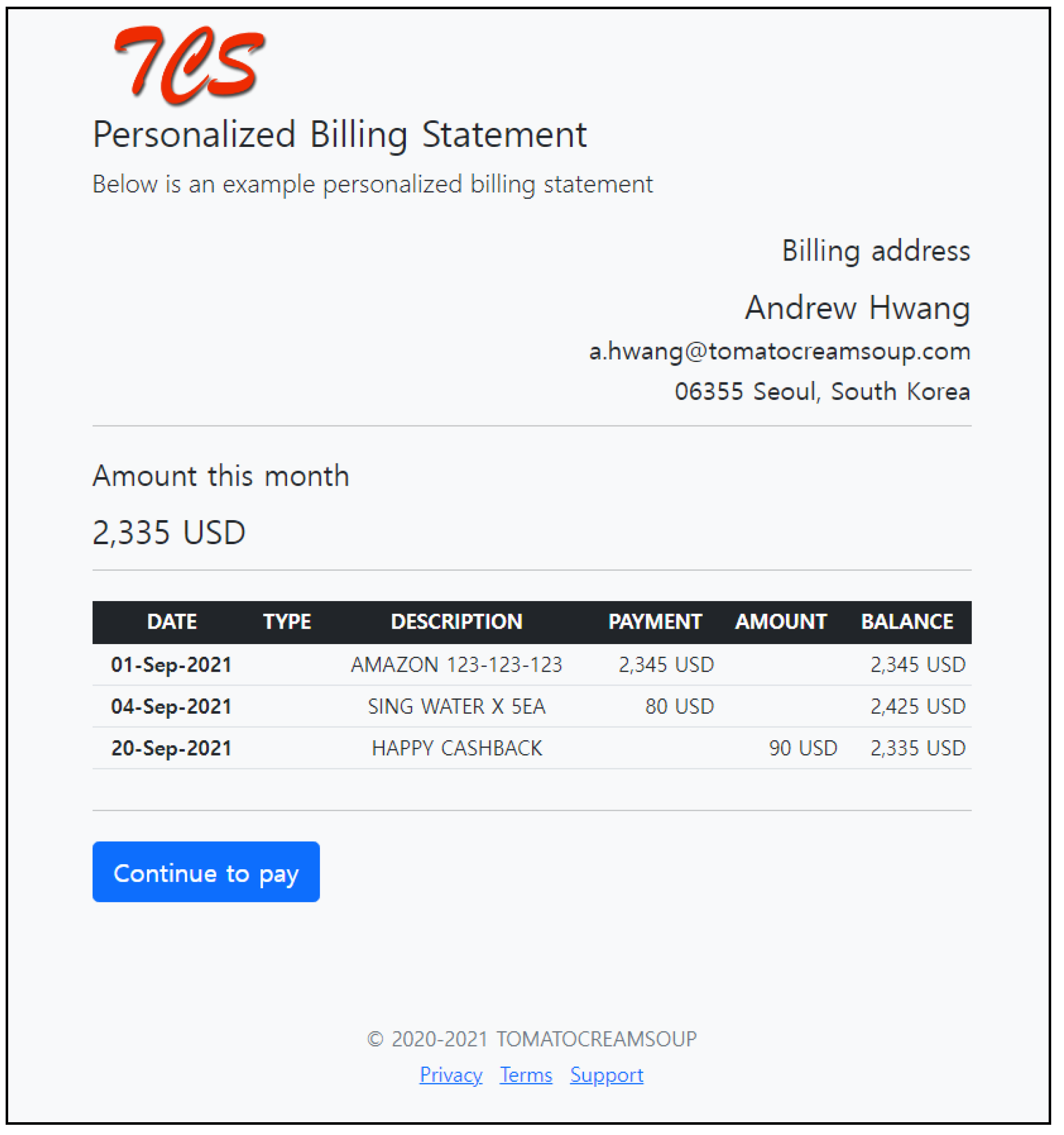Click the Personalized Billing Statement heading
The width and height of the screenshot is (1064, 1135).
pos(340,135)
